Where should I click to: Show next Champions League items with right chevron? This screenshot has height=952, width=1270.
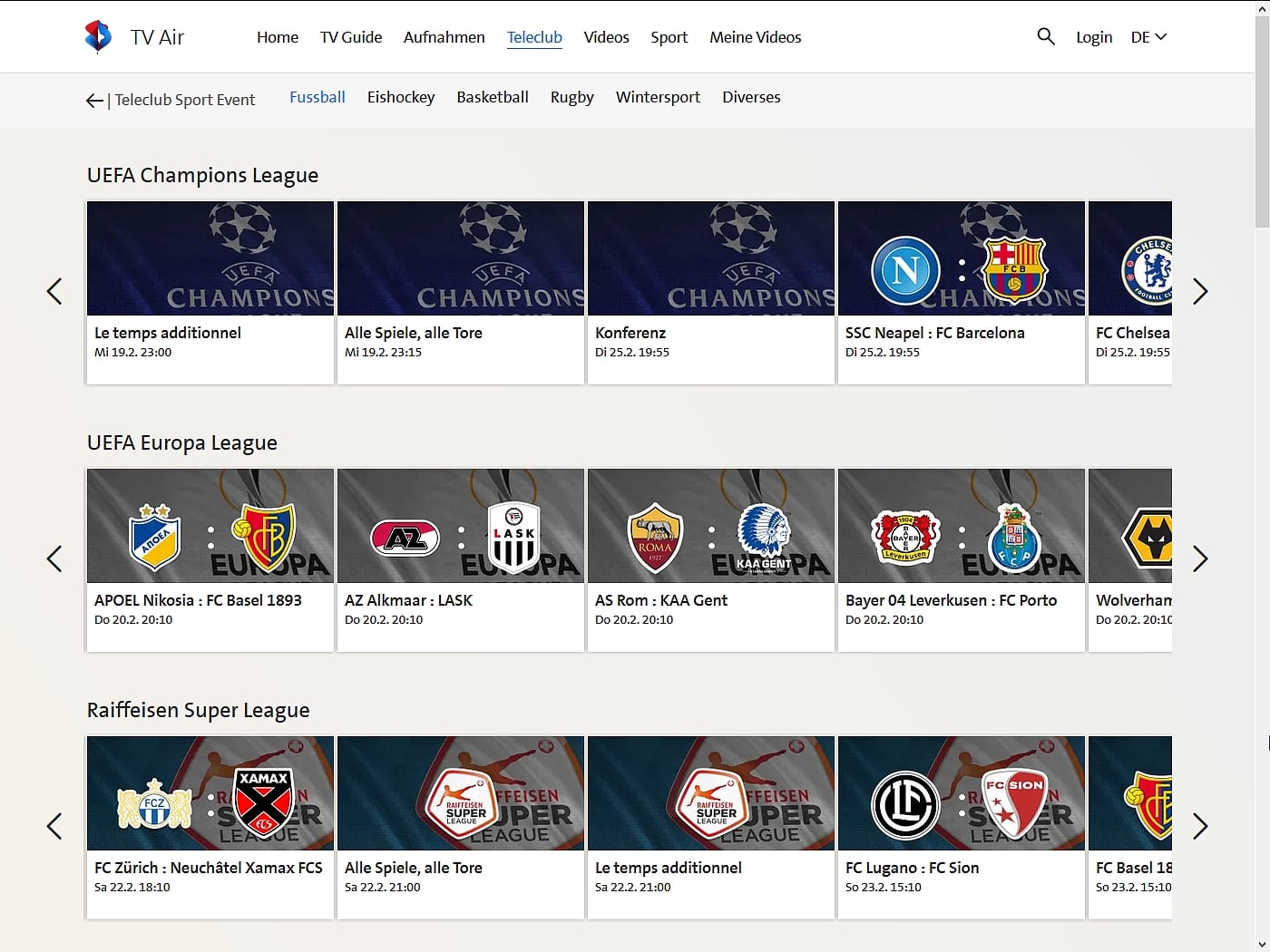1200,291
